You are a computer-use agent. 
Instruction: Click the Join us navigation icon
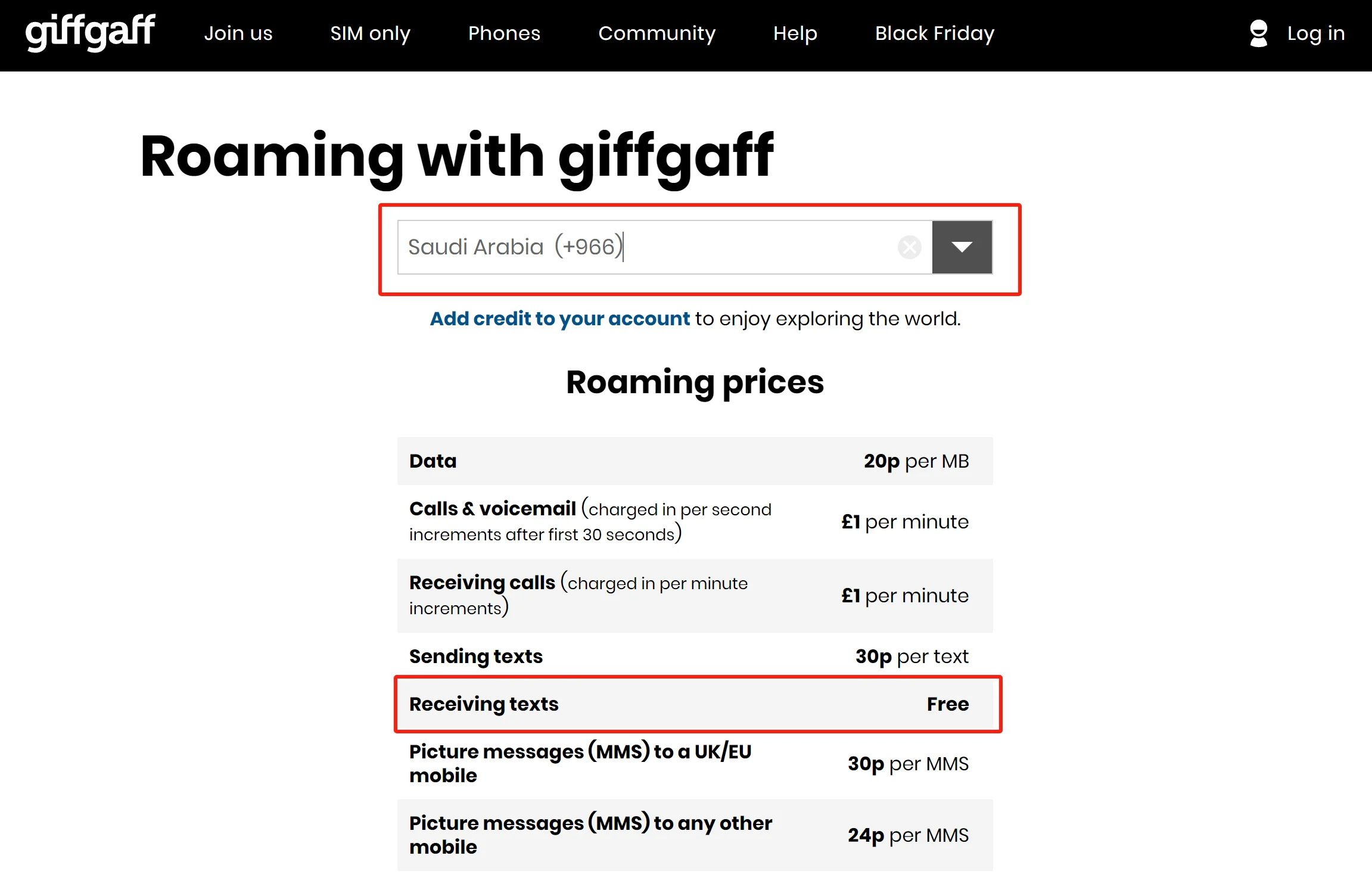(237, 32)
